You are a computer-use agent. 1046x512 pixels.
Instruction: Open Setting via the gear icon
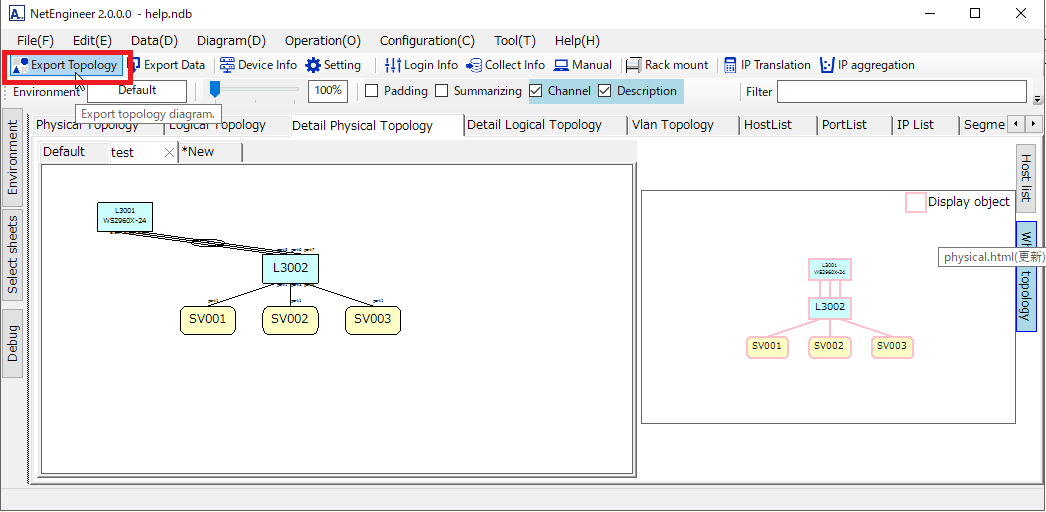click(313, 65)
